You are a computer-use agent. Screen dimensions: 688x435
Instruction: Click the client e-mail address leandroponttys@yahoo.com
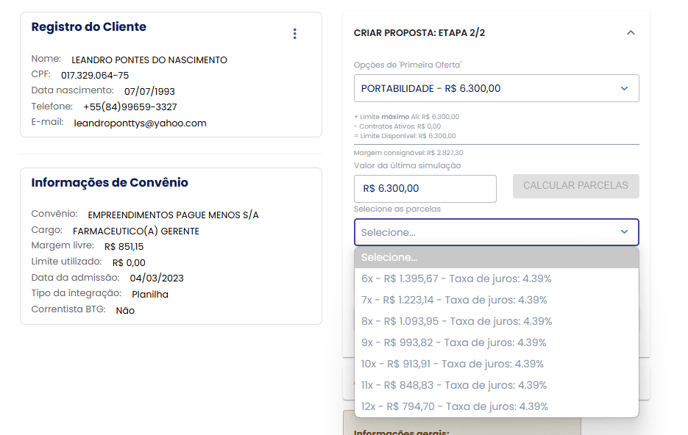tap(140, 123)
